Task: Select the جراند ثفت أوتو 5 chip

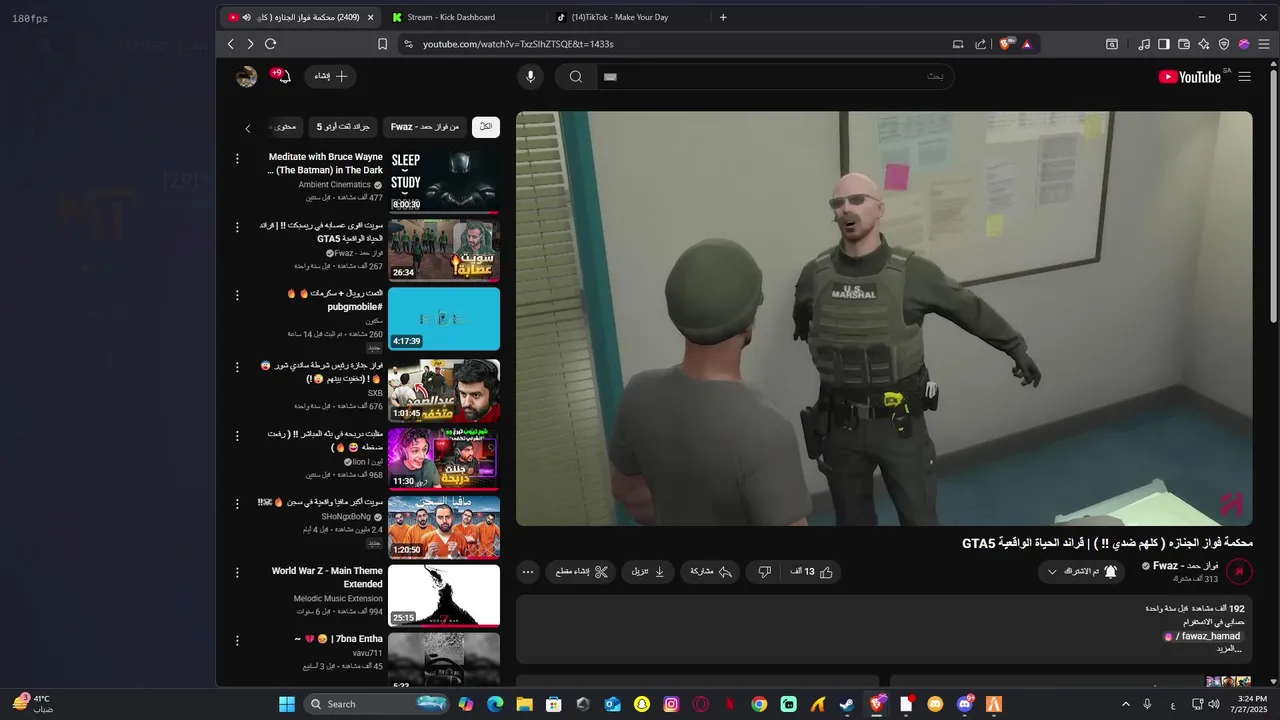Action: click(x=343, y=127)
